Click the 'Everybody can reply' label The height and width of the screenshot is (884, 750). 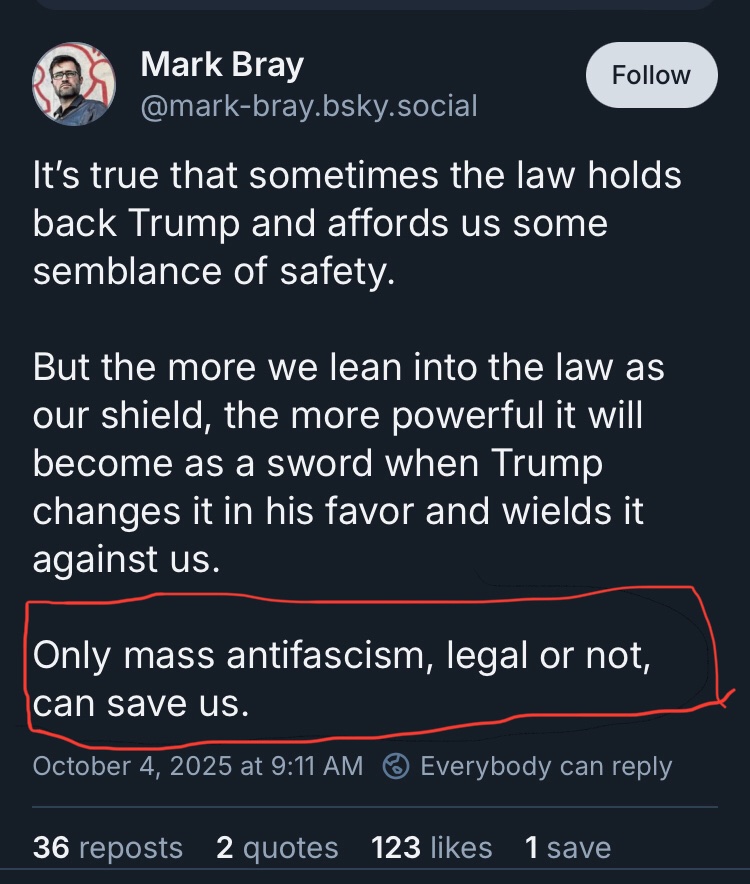(546, 766)
